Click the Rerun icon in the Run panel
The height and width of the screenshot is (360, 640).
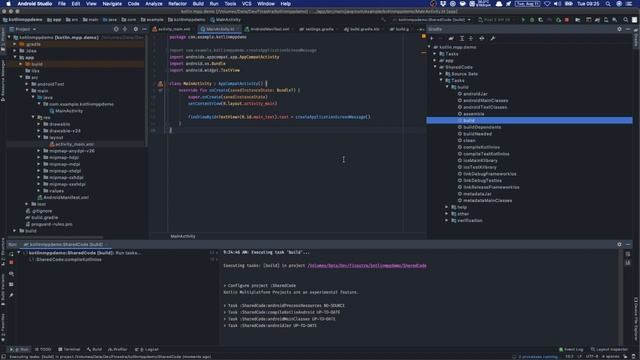click(11, 253)
